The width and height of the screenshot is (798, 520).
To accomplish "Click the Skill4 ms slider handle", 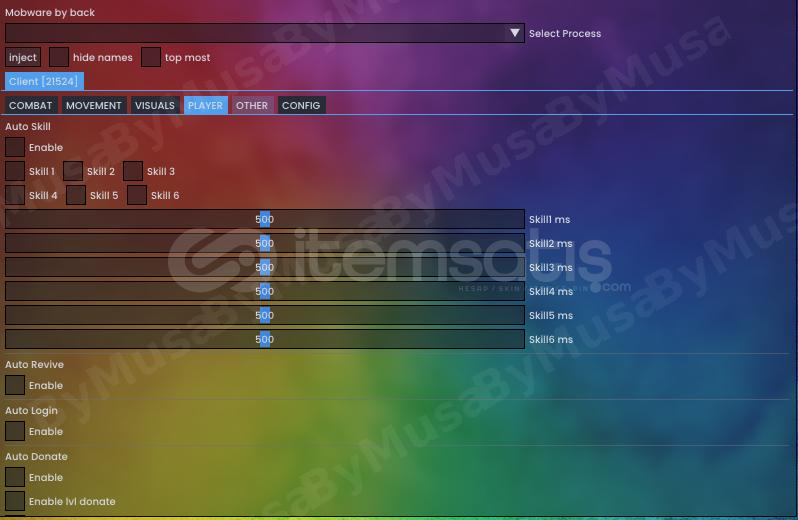I will pyautogui.click(x=265, y=291).
